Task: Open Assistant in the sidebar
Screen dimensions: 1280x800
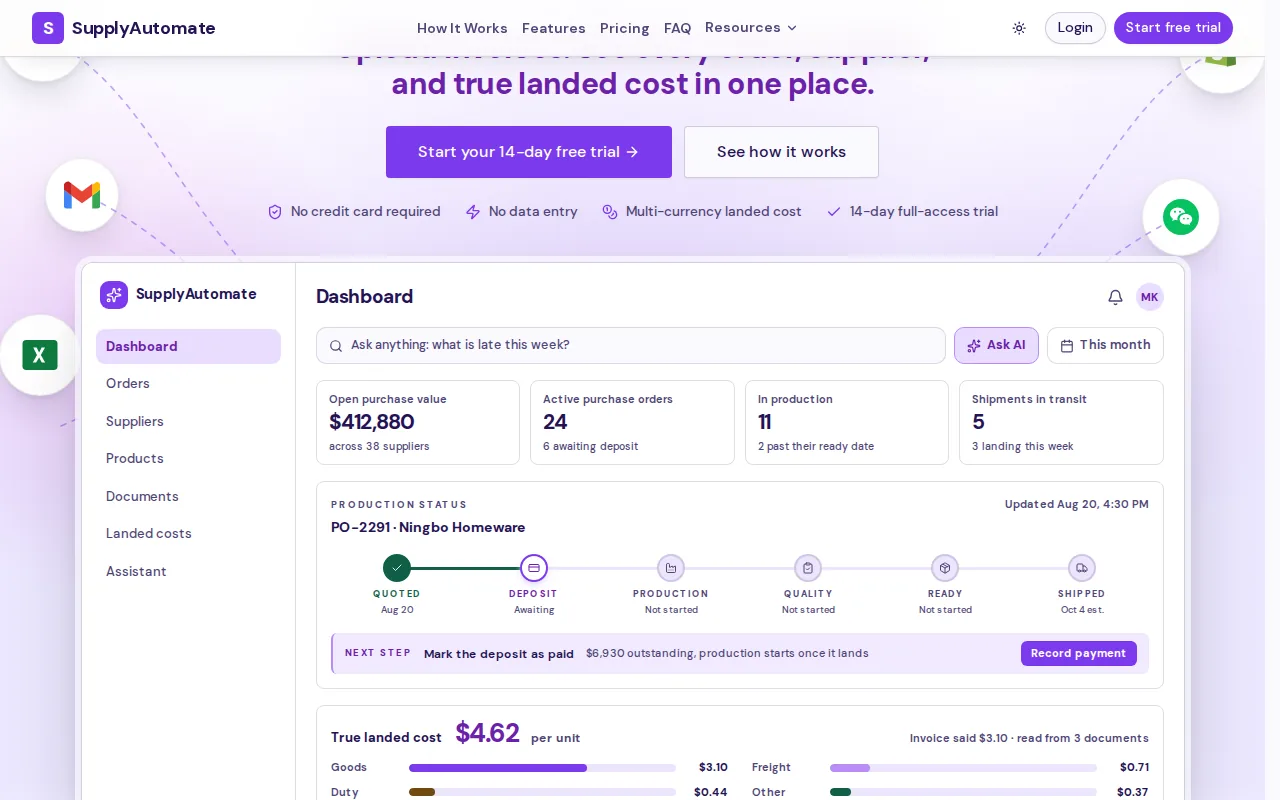Action: [x=188, y=571]
